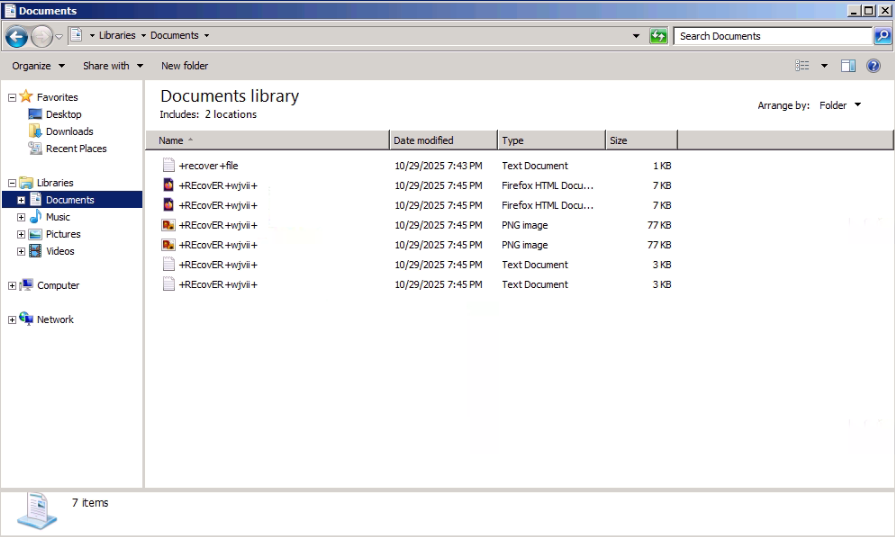
Task: Expand the Videos library node
Action: coord(21,252)
